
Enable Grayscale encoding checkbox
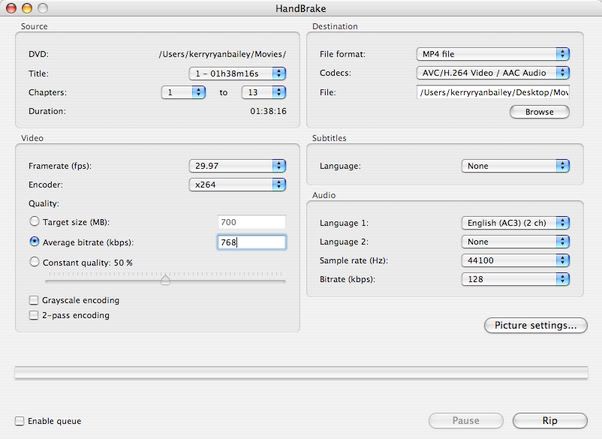pyautogui.click(x=34, y=300)
